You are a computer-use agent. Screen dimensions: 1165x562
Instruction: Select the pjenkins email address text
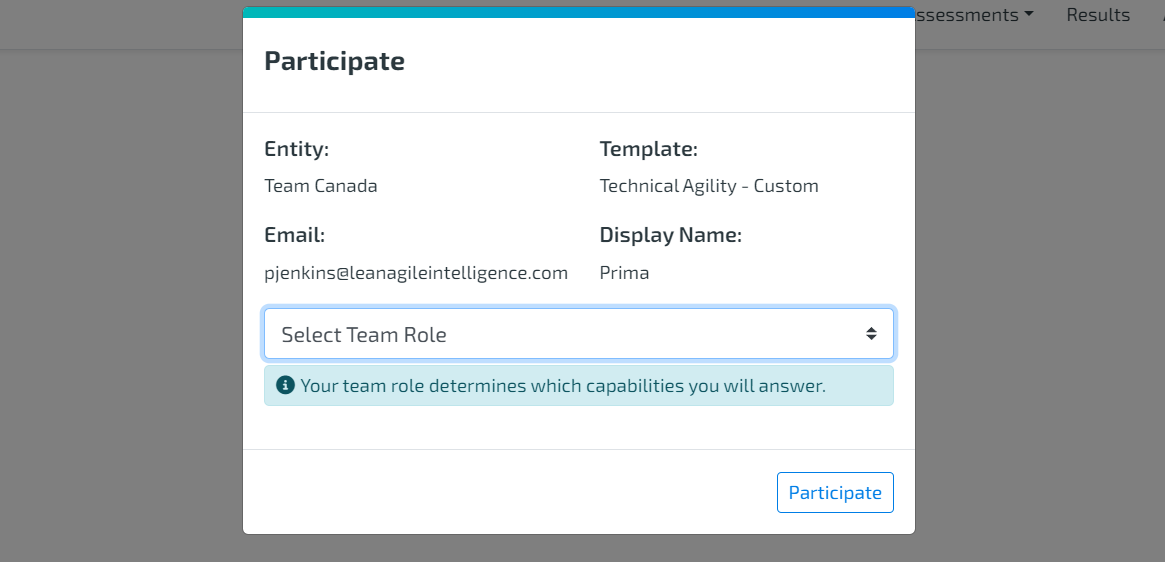tap(416, 273)
